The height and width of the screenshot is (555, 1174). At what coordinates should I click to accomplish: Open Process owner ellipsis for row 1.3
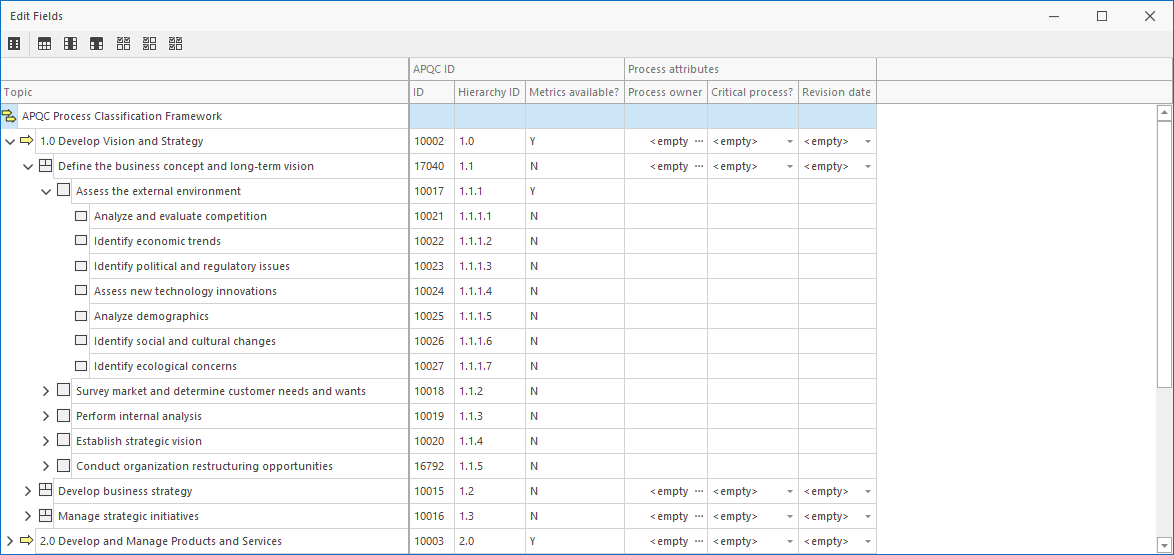point(699,516)
